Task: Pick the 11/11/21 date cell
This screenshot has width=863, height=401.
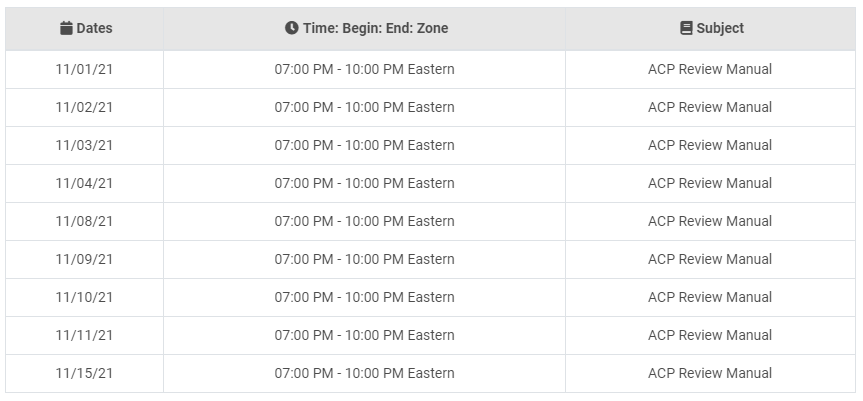Action: 85,335
